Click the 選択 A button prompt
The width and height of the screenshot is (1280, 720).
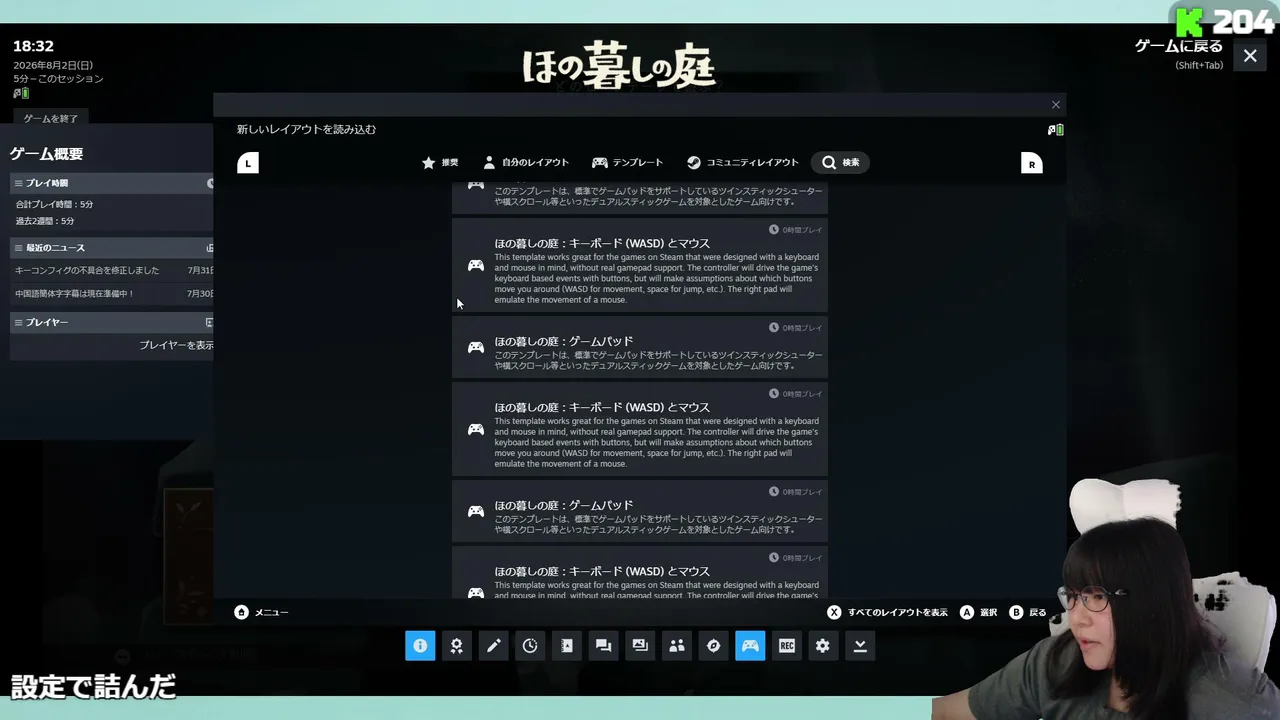979,612
